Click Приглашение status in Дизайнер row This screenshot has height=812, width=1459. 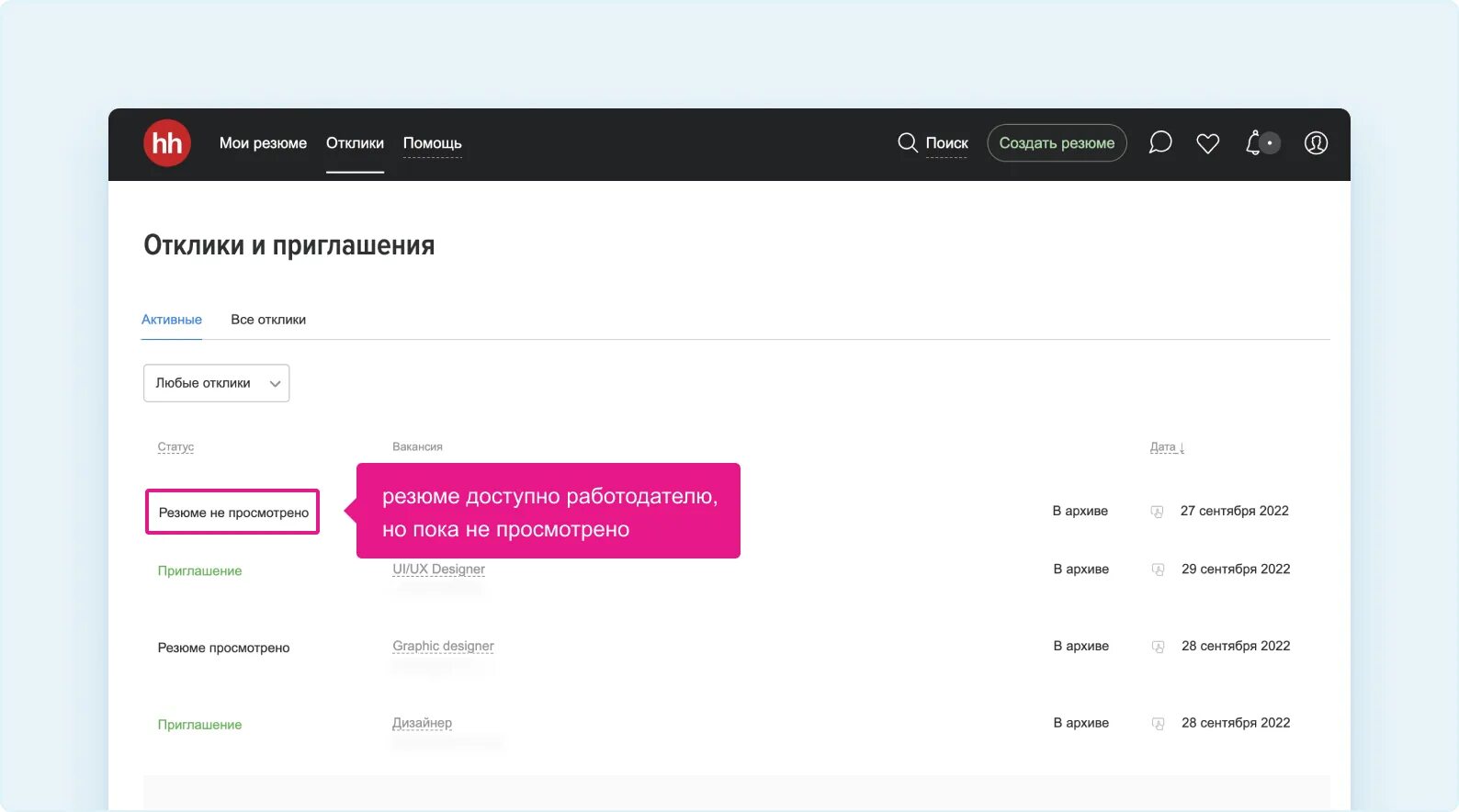(199, 726)
